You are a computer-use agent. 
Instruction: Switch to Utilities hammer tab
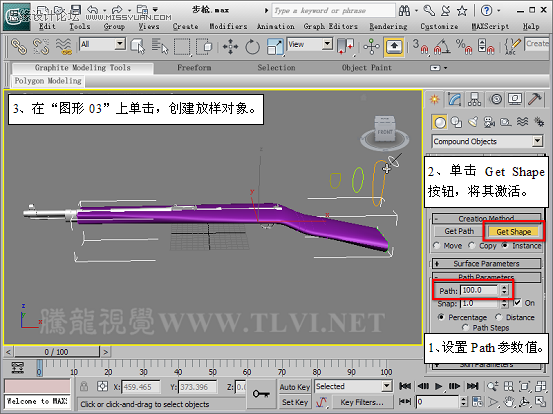pyautogui.click(x=535, y=99)
